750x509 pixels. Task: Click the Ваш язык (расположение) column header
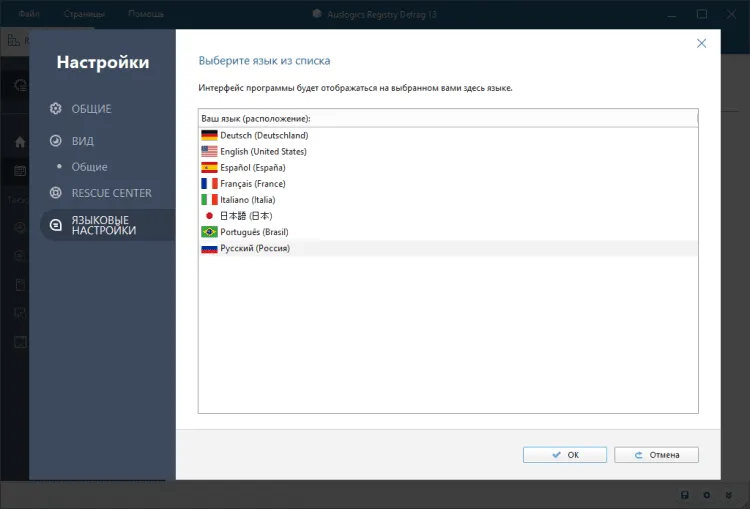pos(448,119)
